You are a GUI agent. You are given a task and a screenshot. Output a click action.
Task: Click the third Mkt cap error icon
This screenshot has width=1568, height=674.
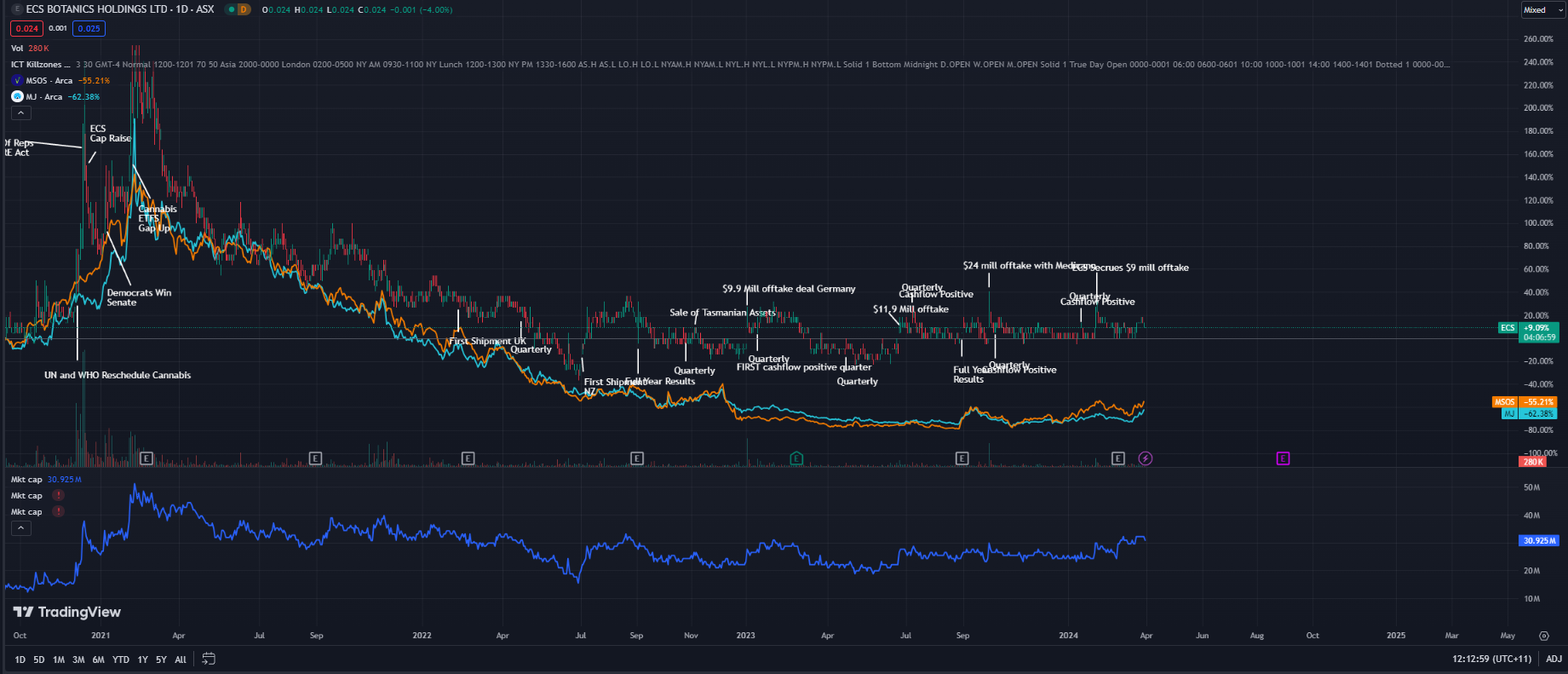click(x=58, y=511)
